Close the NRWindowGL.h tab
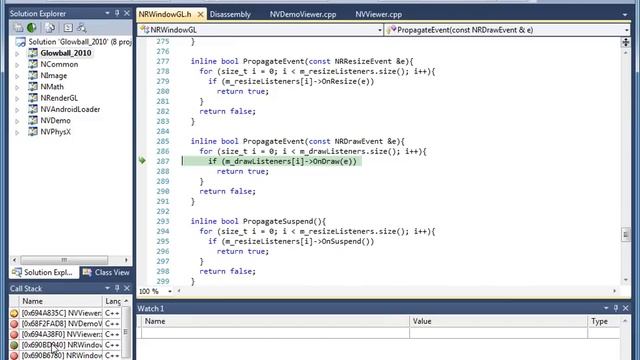 coord(200,14)
